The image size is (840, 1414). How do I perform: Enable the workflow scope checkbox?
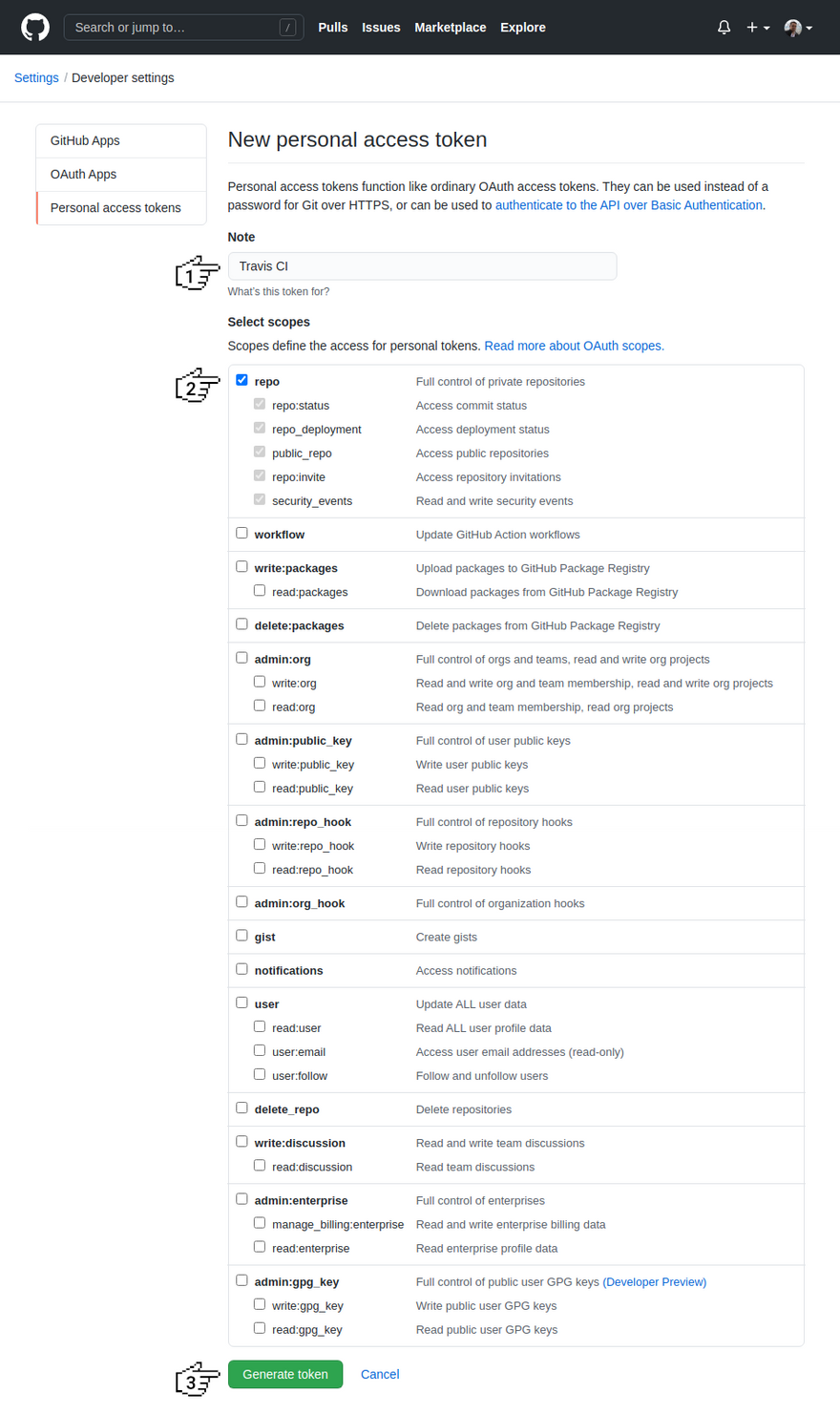[241, 533]
